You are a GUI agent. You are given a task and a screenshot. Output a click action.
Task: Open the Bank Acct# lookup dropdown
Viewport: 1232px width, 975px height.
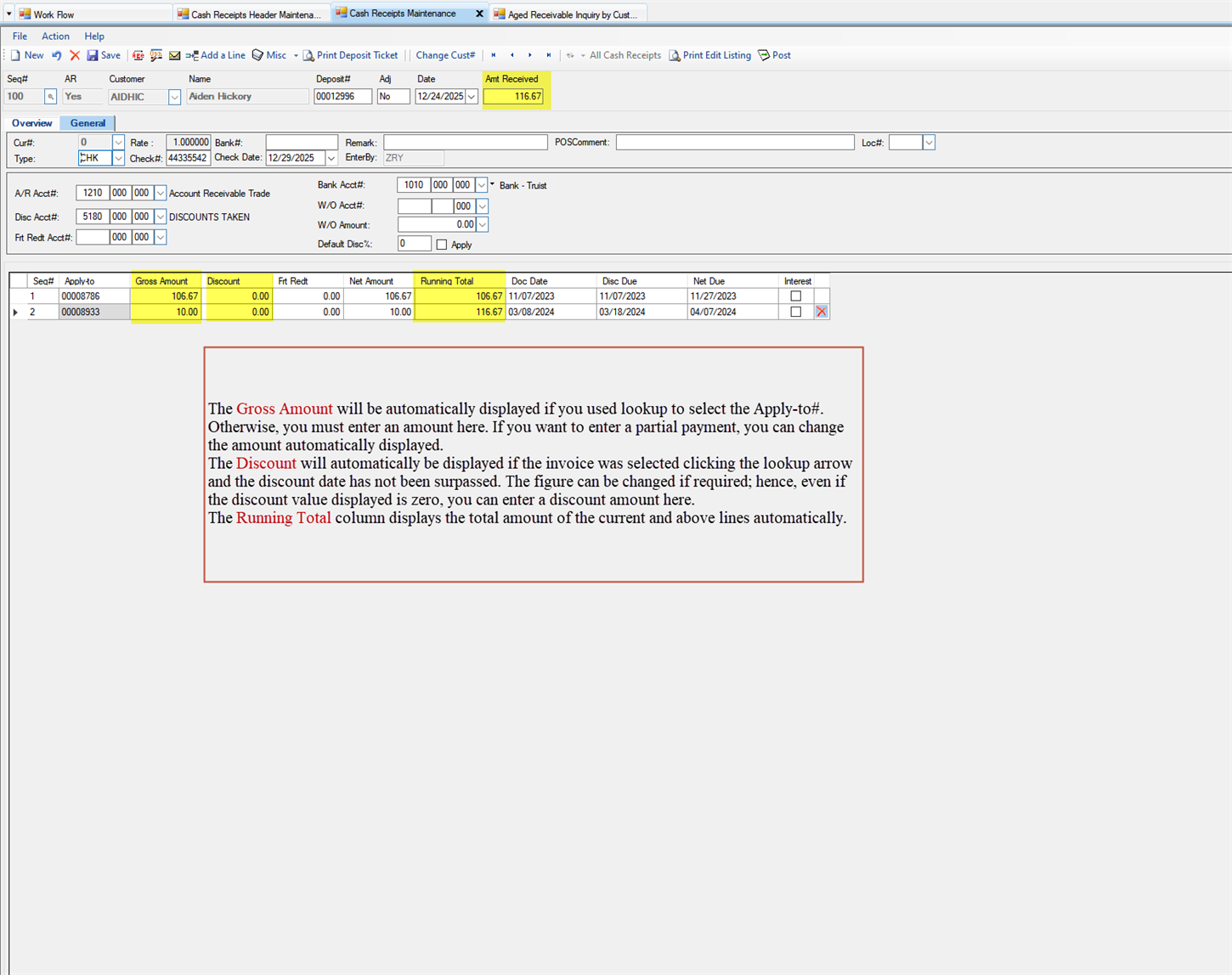(x=481, y=184)
